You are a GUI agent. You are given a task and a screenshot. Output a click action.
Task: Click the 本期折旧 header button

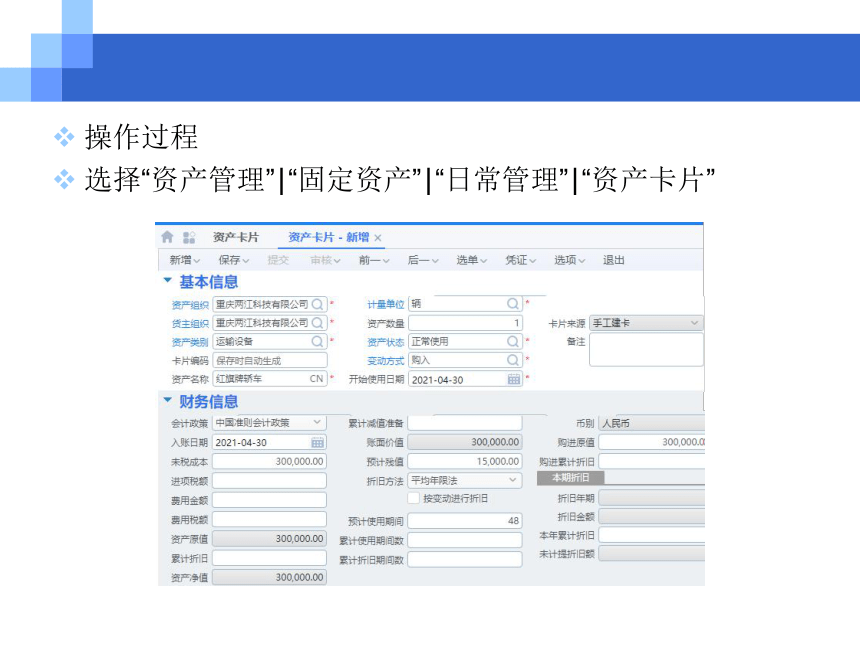point(570,478)
